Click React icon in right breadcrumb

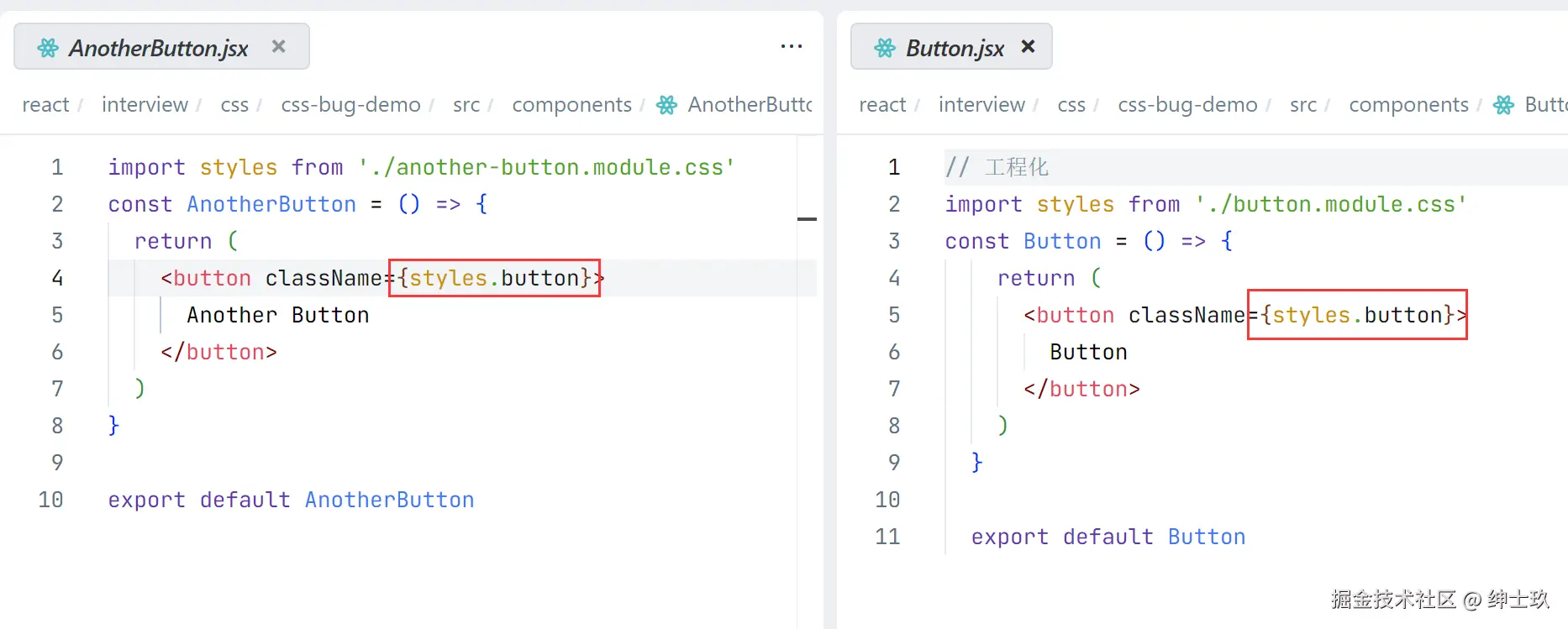(1503, 105)
